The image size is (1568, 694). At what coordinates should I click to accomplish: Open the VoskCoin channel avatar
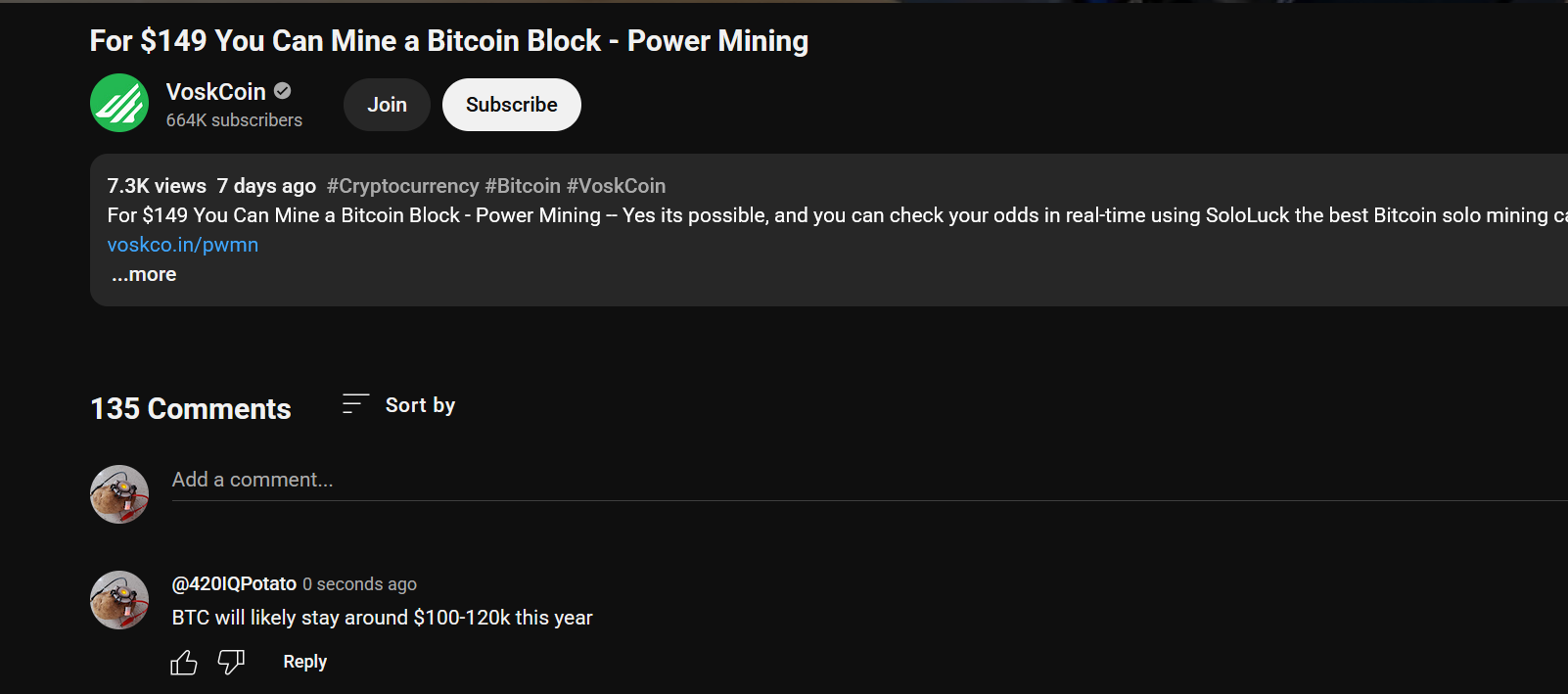119,103
